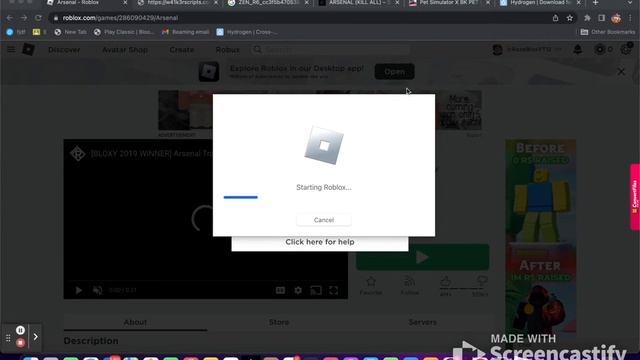
Task: Like the game with thumbs up
Action: (445, 281)
